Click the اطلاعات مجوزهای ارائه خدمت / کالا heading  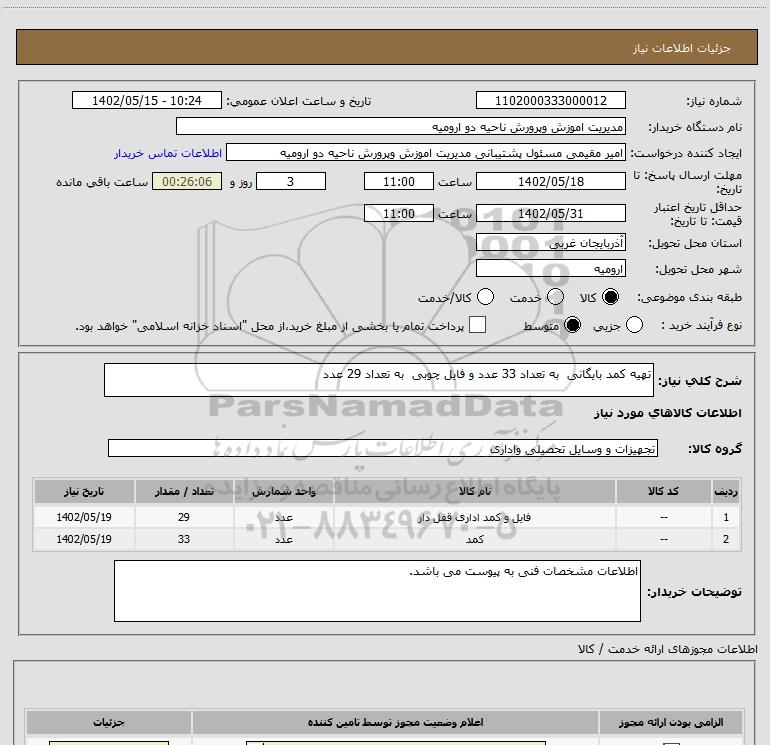[x=668, y=649]
